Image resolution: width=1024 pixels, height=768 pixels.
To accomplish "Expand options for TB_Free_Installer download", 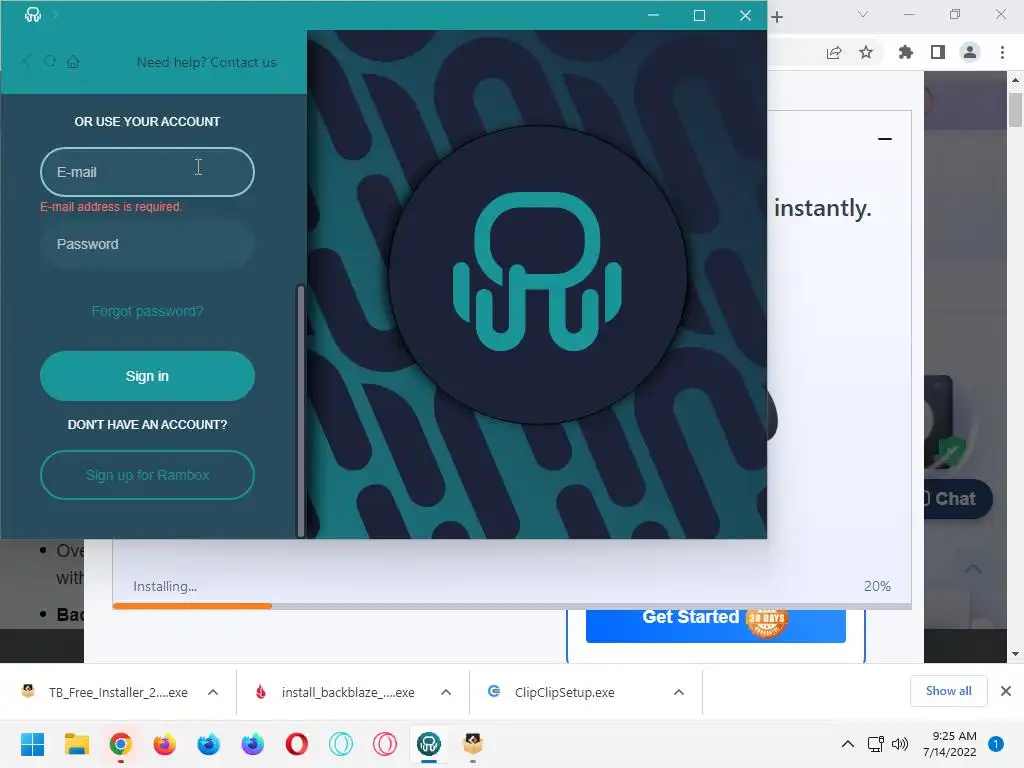I will pos(213,692).
